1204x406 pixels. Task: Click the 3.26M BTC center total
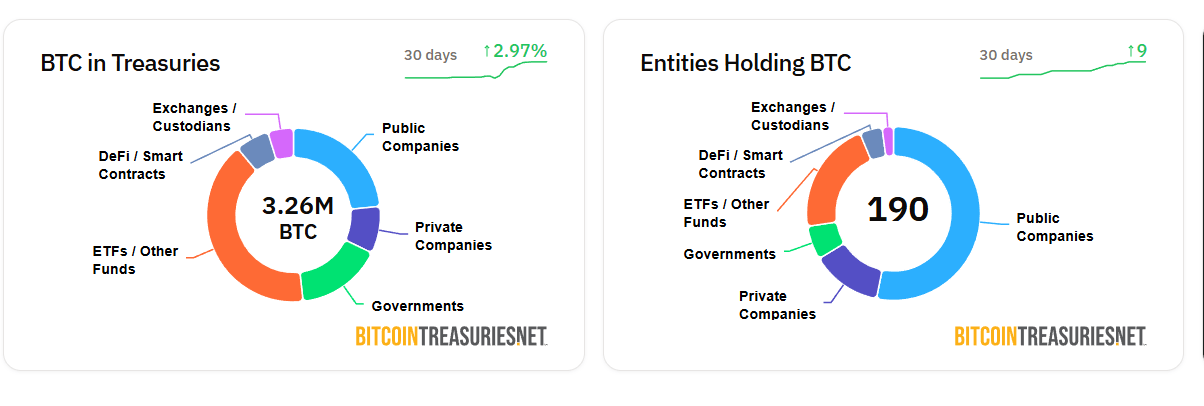click(297, 219)
